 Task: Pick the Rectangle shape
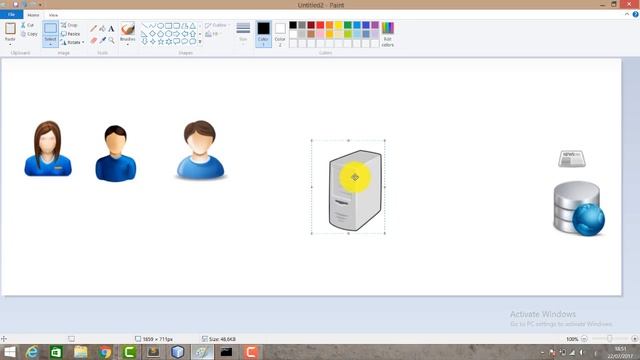click(168, 26)
